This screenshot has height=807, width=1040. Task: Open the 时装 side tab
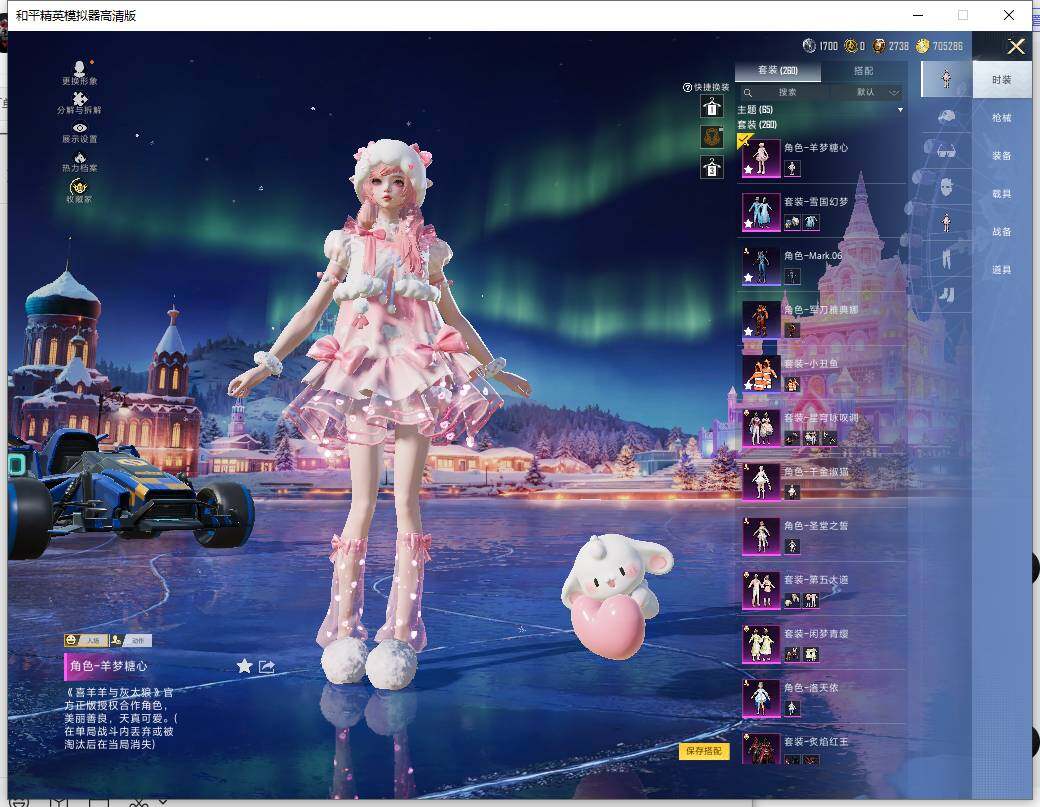(1002, 80)
